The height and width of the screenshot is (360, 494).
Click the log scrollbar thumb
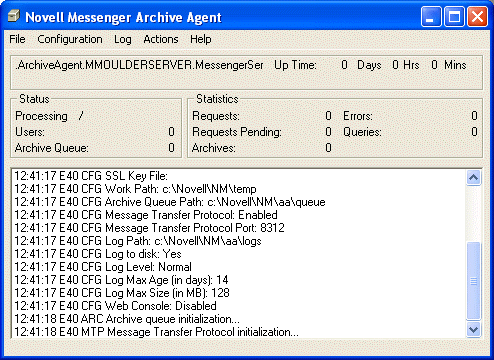[473, 281]
